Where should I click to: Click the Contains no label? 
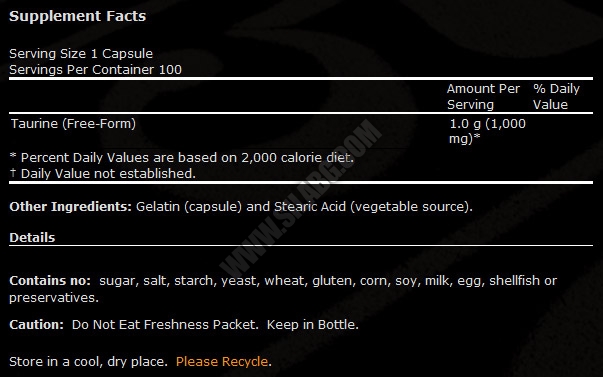[x=50, y=280]
